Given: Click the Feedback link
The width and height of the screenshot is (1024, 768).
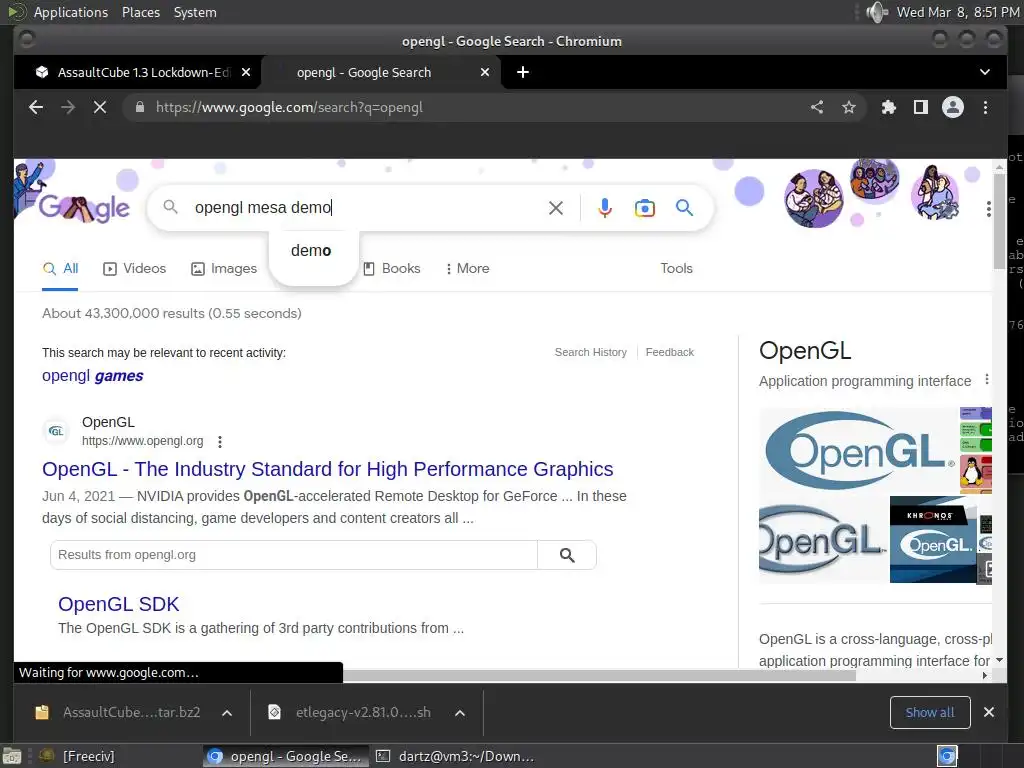Looking at the screenshot, I should 669,352.
